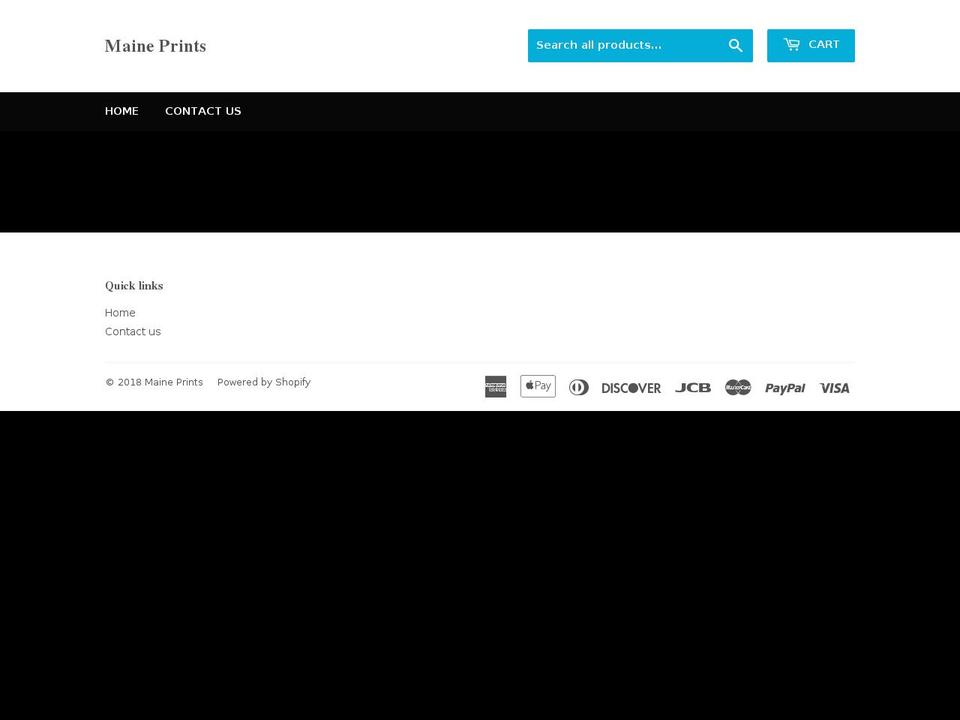Screen dimensions: 960x720
Task: Click the JCB payment logo
Action: click(x=693, y=388)
